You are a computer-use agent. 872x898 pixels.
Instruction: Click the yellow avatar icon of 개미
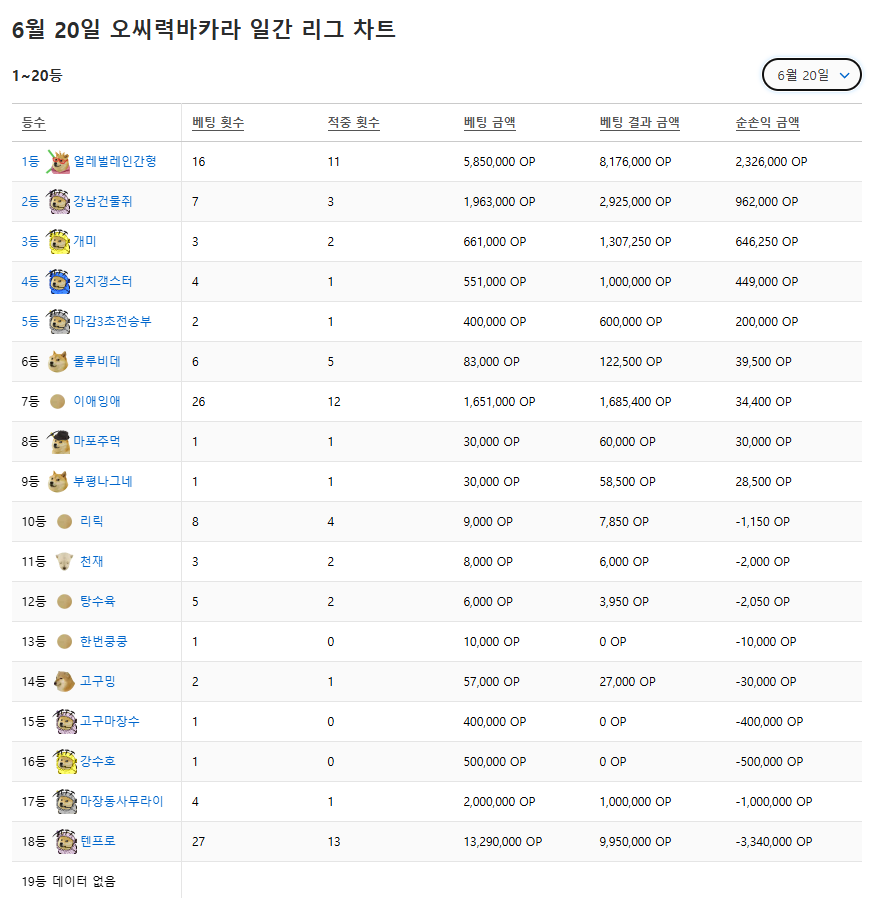point(58,242)
